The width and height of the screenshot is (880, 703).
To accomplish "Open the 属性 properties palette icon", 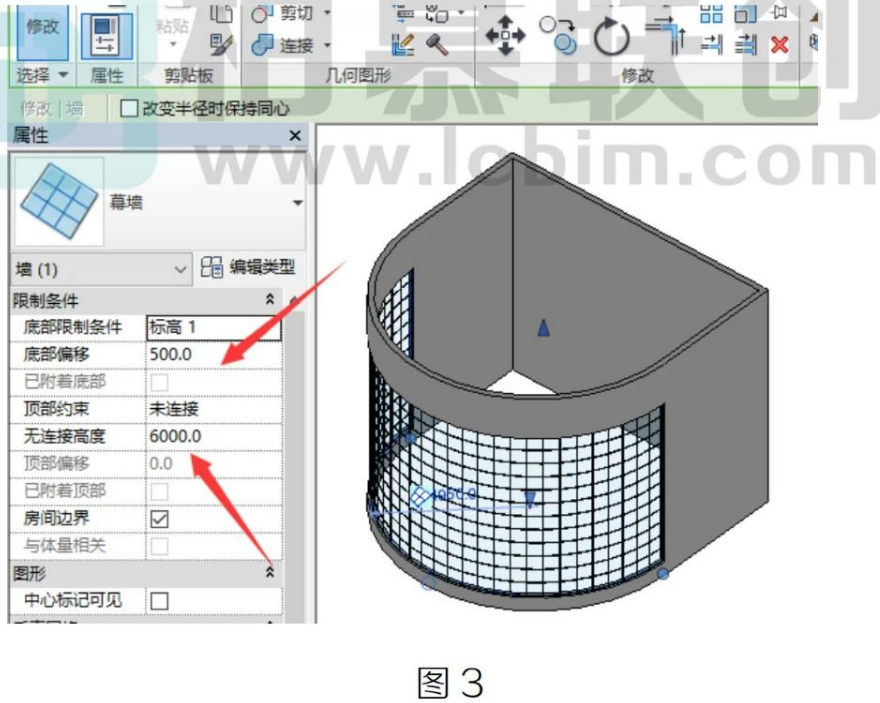I will tap(107, 35).
